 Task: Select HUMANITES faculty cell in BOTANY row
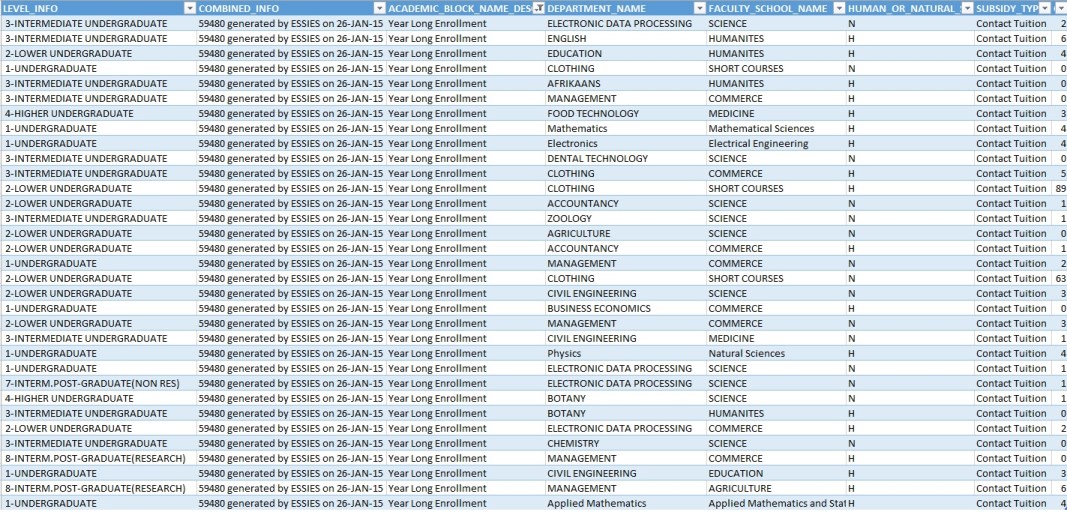pos(776,413)
